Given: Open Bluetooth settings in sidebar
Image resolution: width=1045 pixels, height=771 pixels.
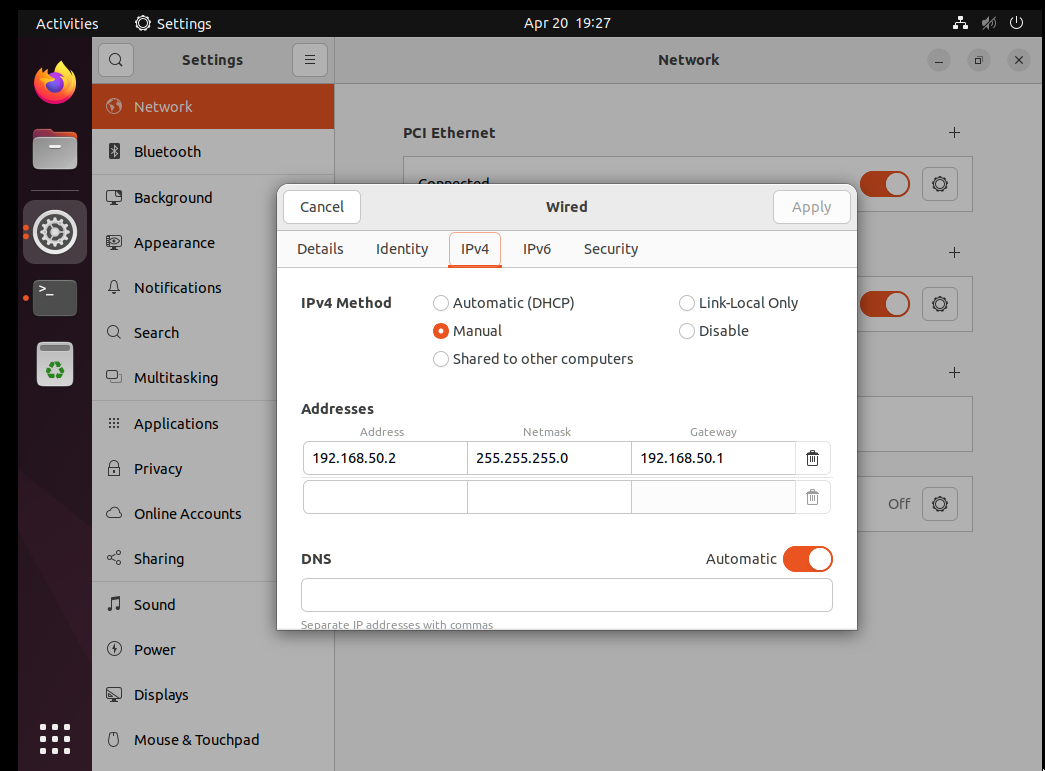Looking at the screenshot, I should [x=167, y=152].
